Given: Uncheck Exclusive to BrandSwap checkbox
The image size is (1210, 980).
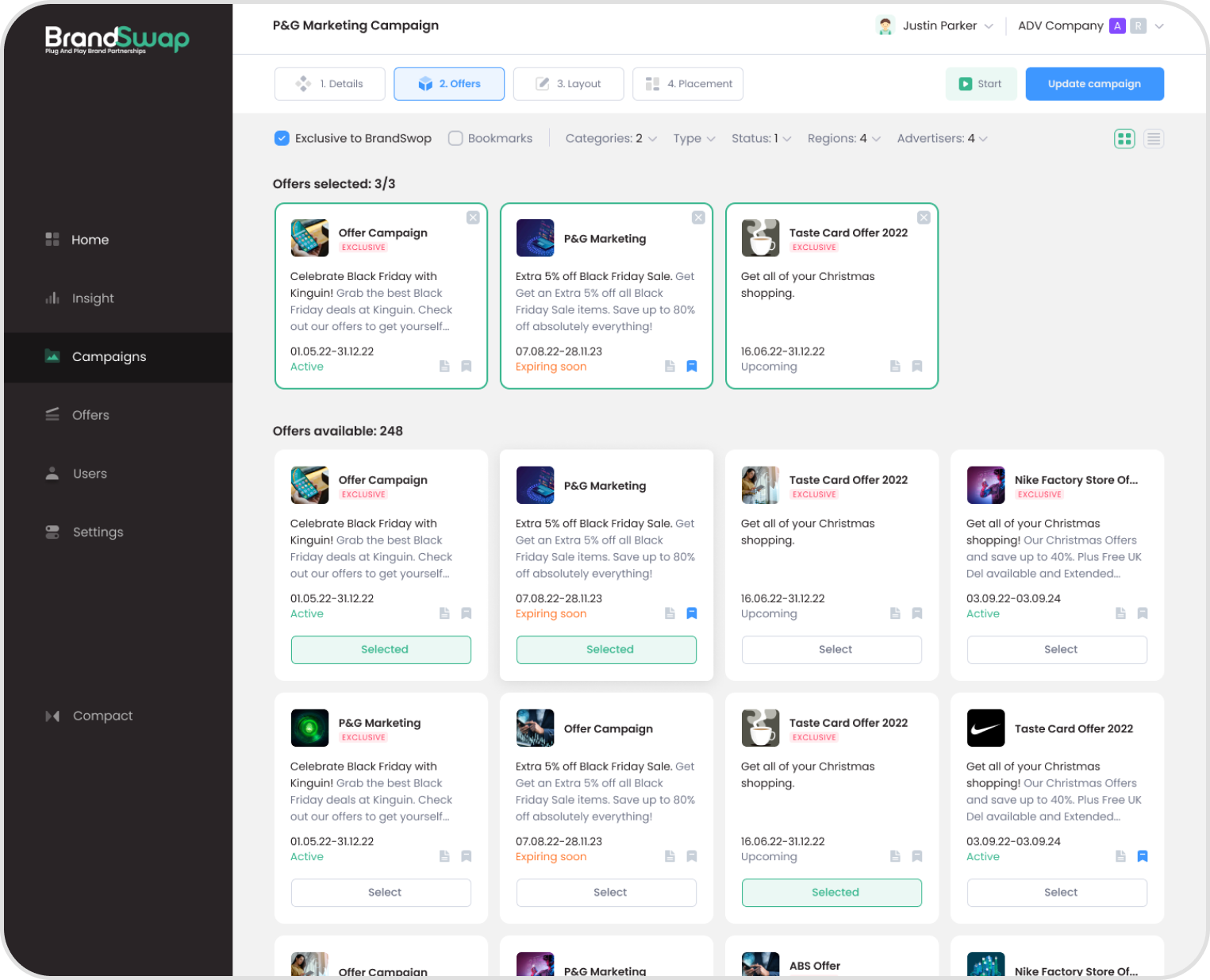Looking at the screenshot, I should (x=282, y=138).
